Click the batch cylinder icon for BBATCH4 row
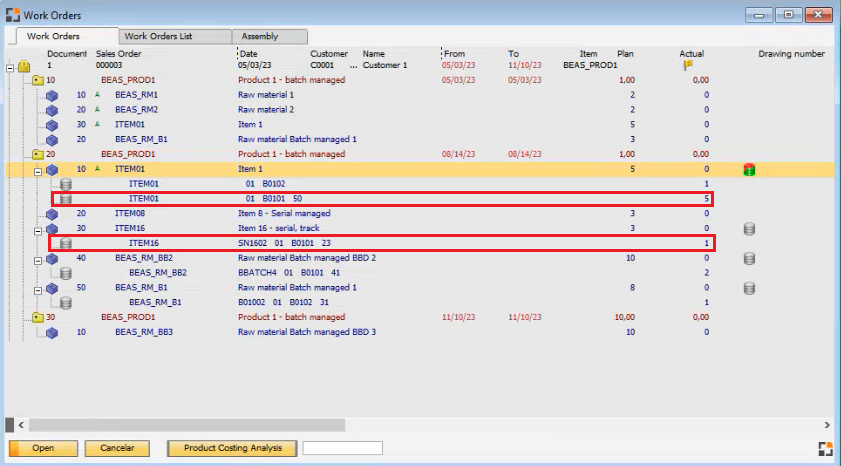Viewport: 841px width, 466px height. [x=66, y=273]
